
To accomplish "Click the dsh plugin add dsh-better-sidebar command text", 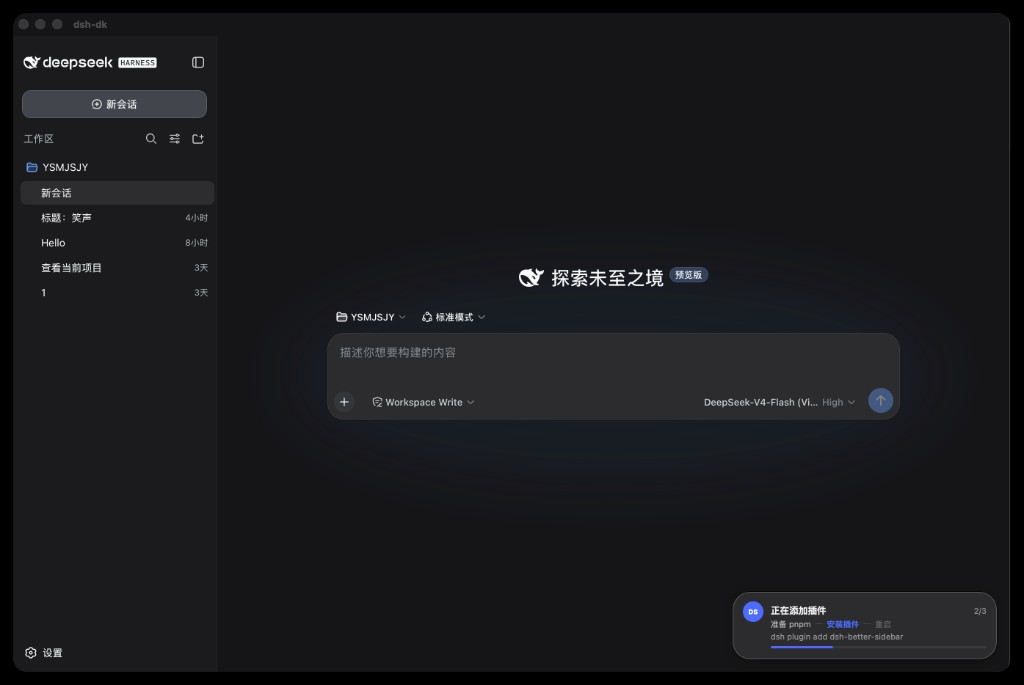I will coord(837,637).
